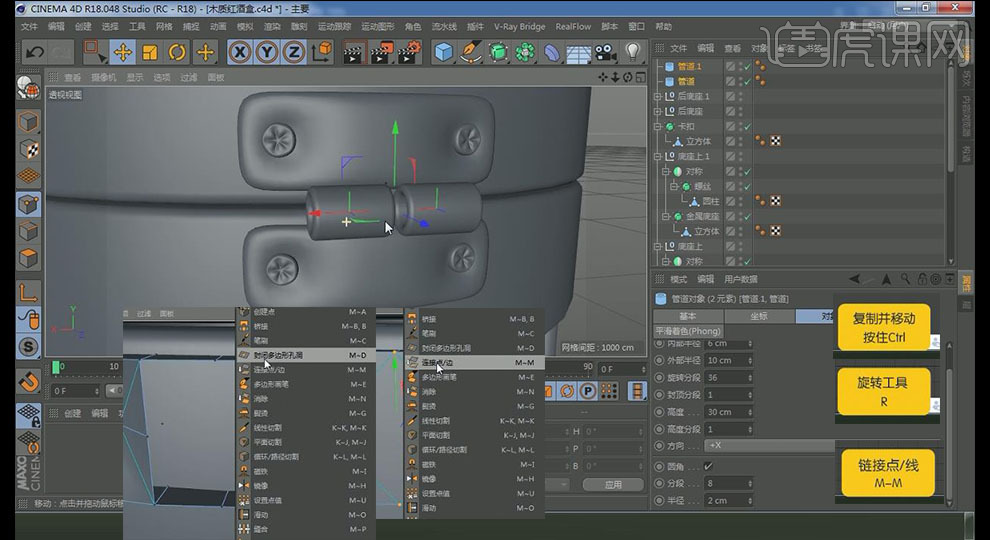Image resolution: width=990 pixels, height=540 pixels.
Task: Add a Cube primitive object
Action: (444, 52)
